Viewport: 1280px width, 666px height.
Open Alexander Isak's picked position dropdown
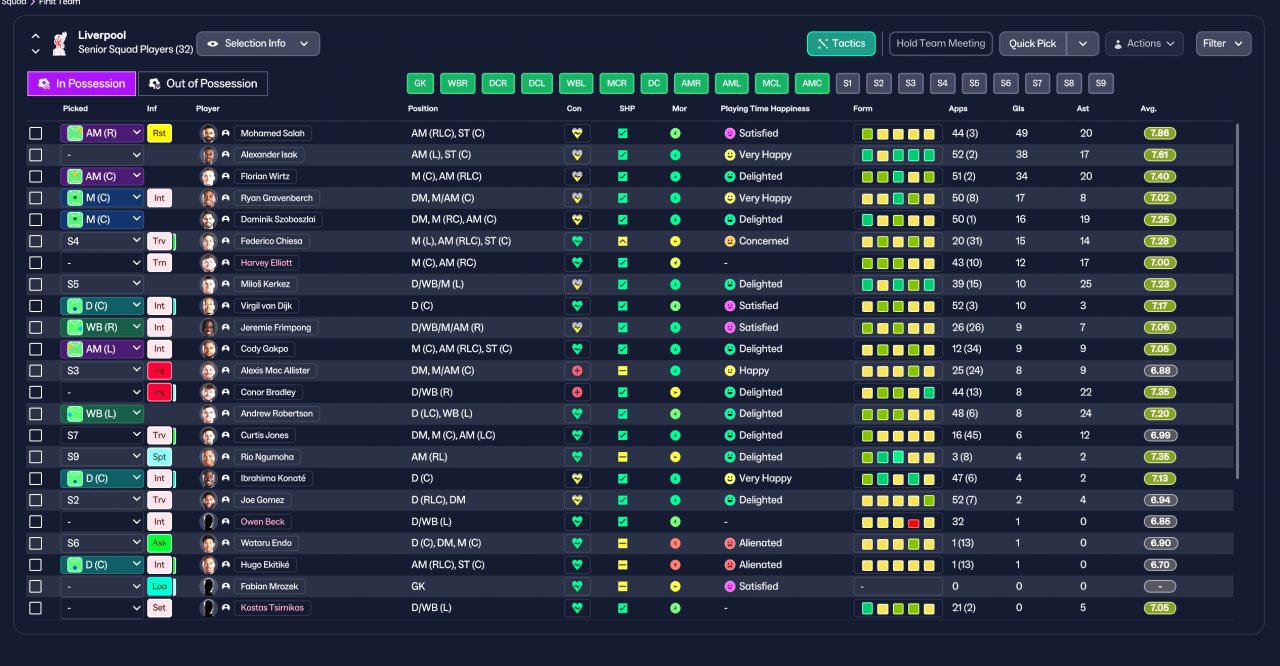[x=102, y=155]
